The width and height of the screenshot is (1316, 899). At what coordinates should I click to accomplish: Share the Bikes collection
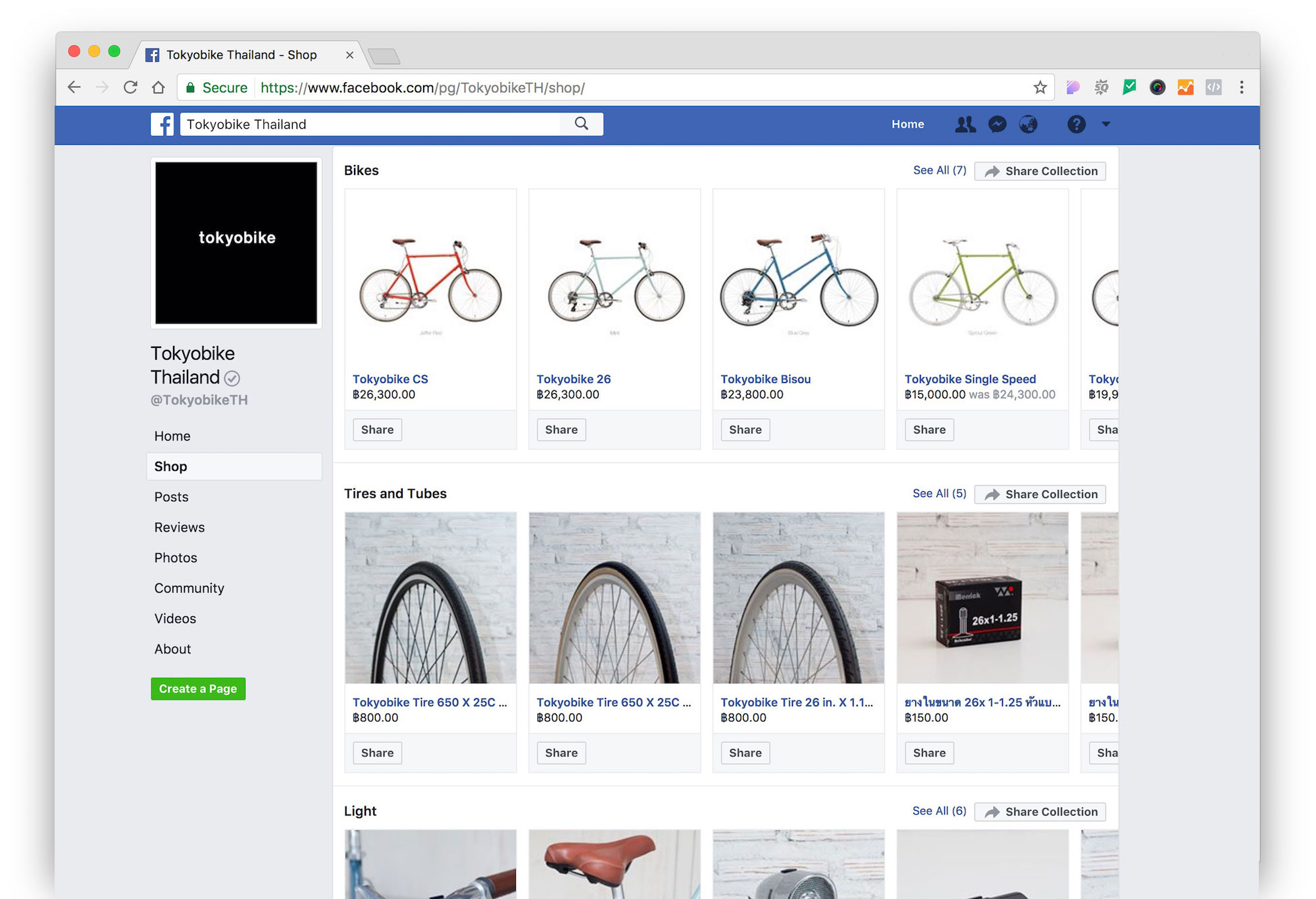[x=1040, y=171]
